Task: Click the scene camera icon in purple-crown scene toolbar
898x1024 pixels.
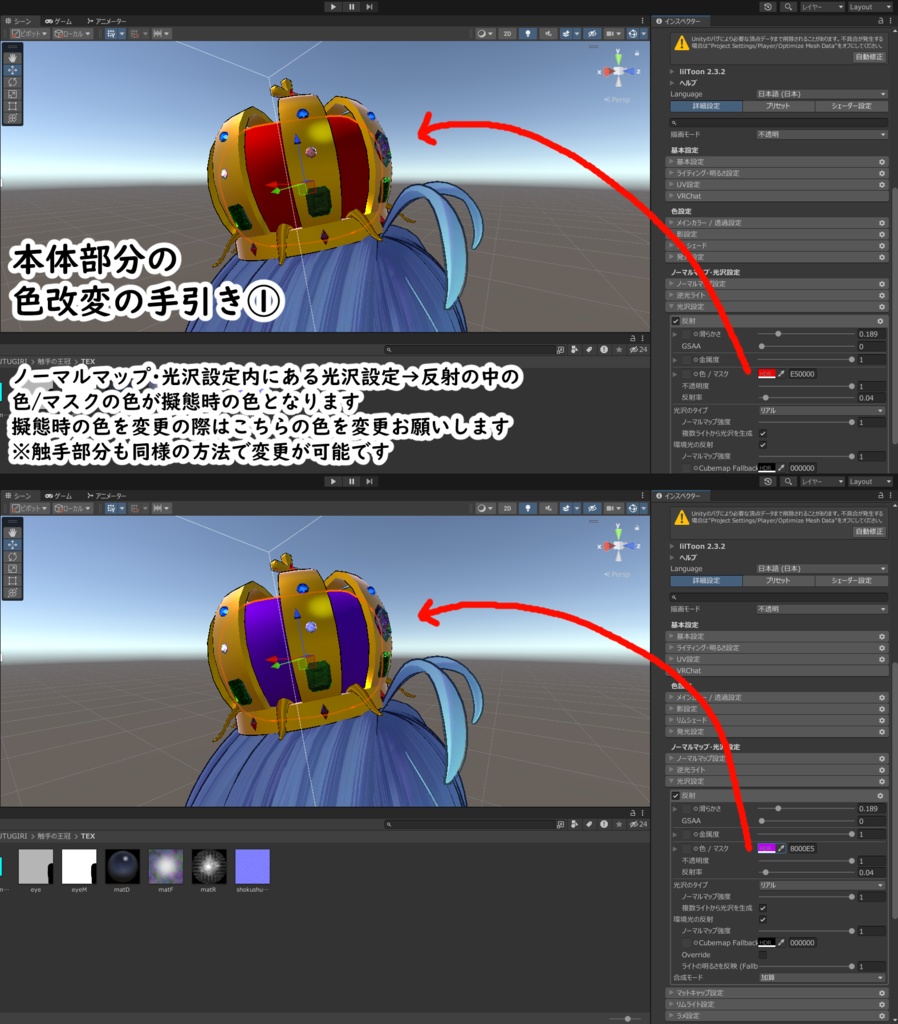Action: [x=610, y=508]
